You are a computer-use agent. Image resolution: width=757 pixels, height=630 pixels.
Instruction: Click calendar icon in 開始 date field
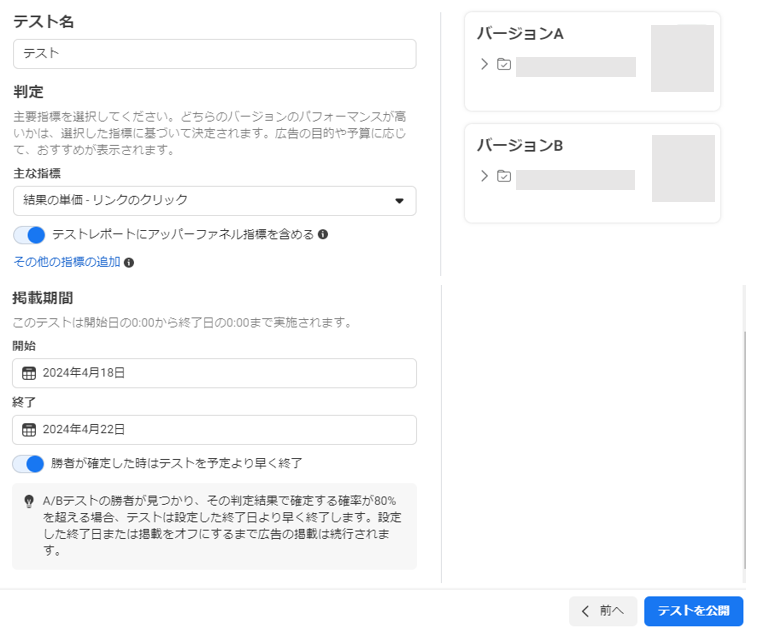point(29,373)
